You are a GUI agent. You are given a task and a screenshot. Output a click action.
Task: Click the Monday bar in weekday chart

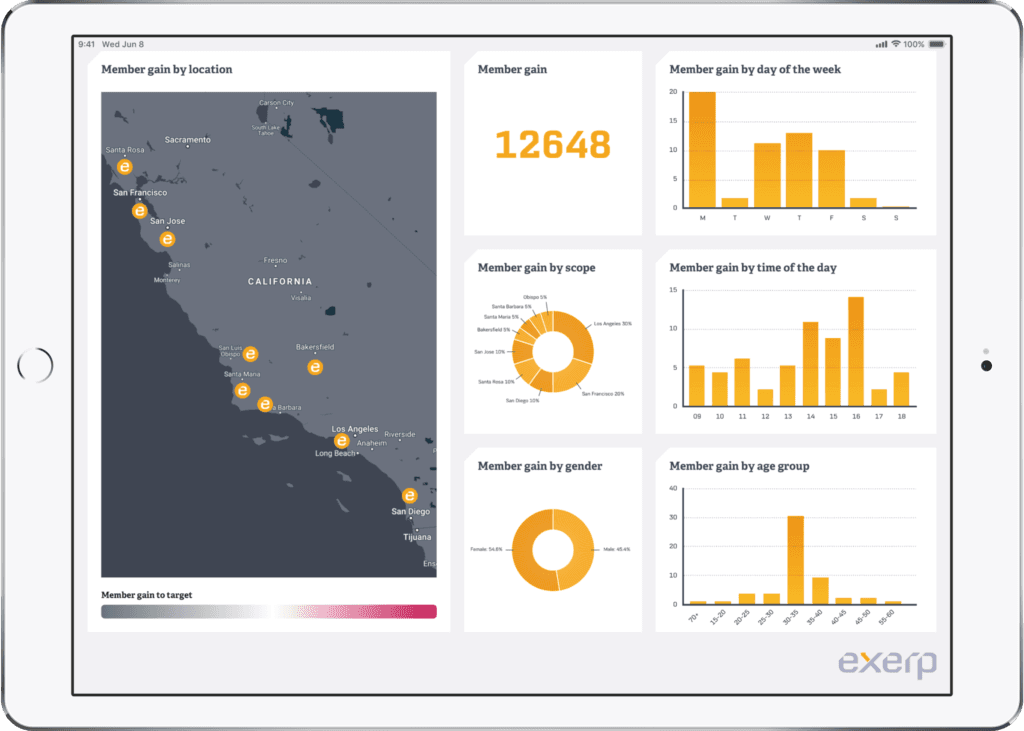pyautogui.click(x=702, y=150)
